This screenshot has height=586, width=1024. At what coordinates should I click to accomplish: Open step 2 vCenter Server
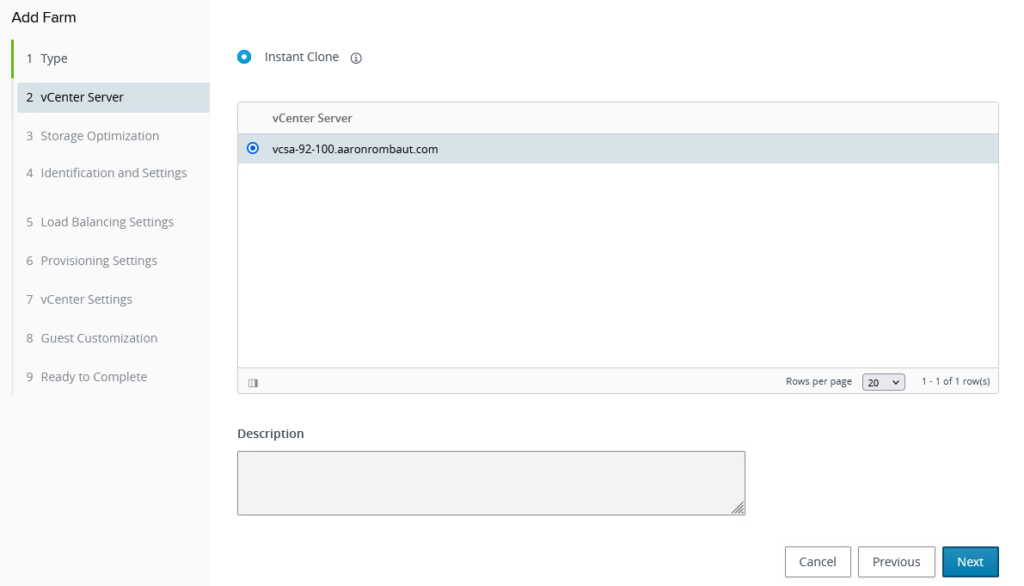point(82,97)
